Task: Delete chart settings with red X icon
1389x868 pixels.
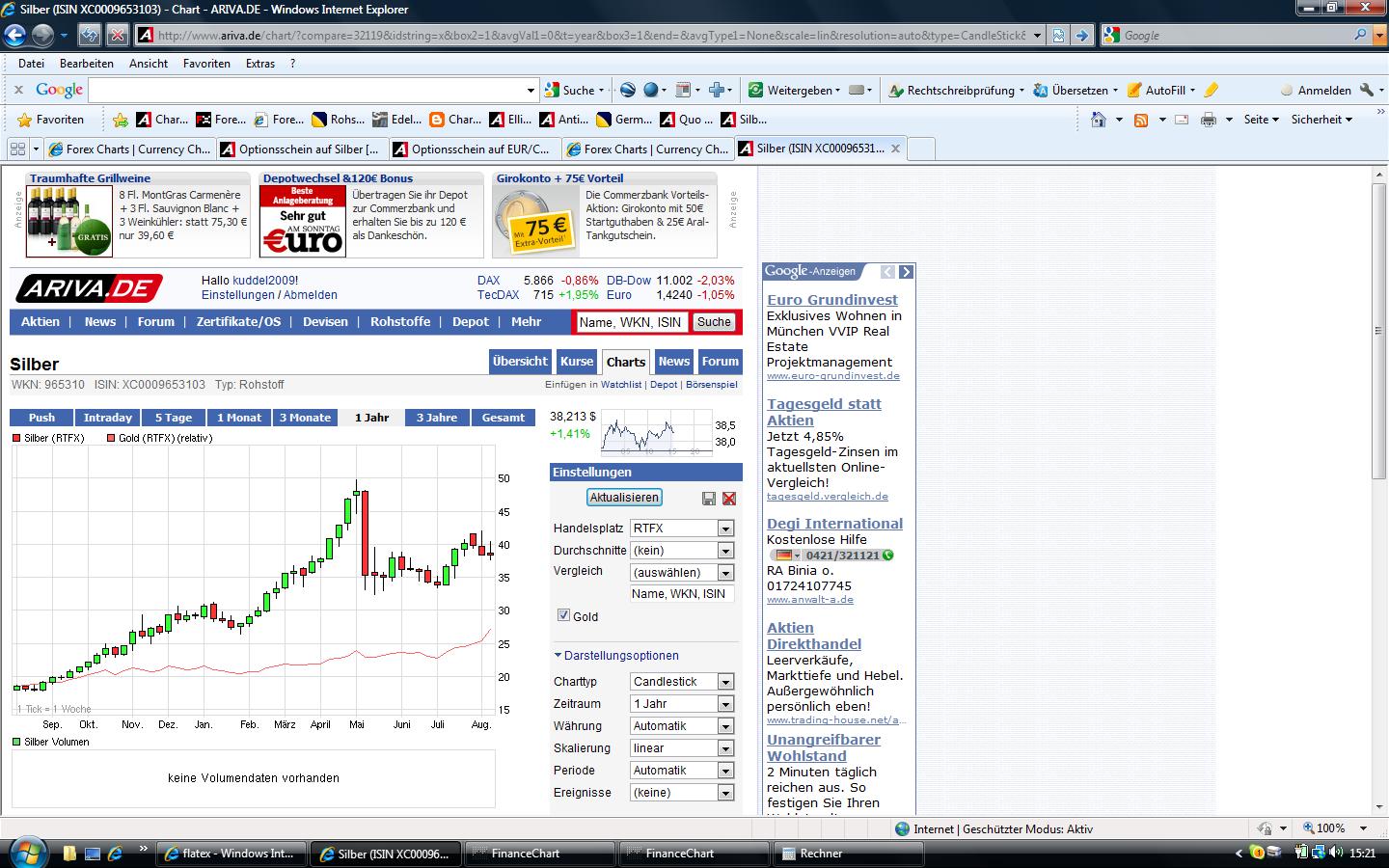Action: click(x=729, y=498)
